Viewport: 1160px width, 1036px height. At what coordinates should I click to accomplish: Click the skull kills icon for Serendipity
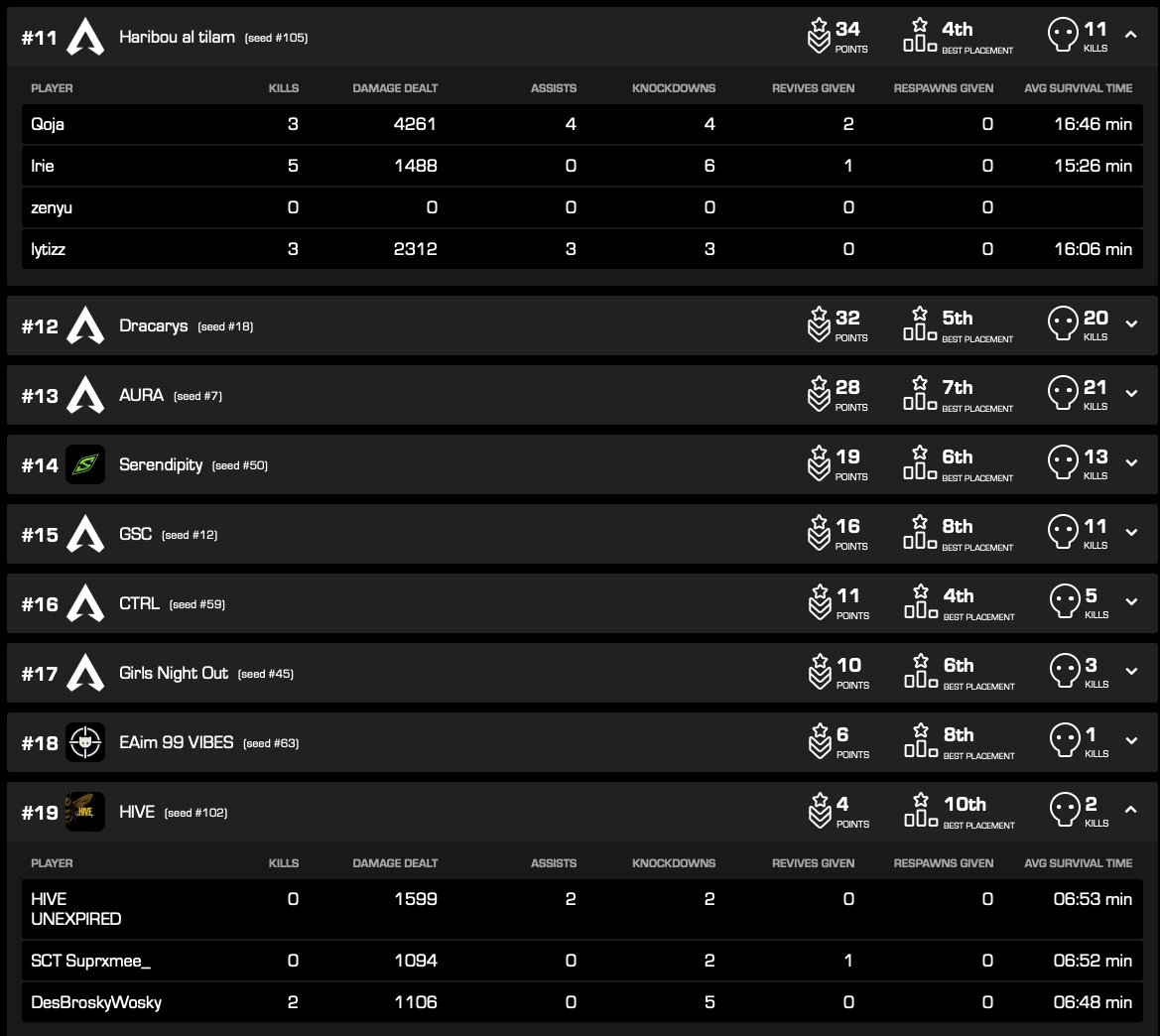tap(1063, 462)
